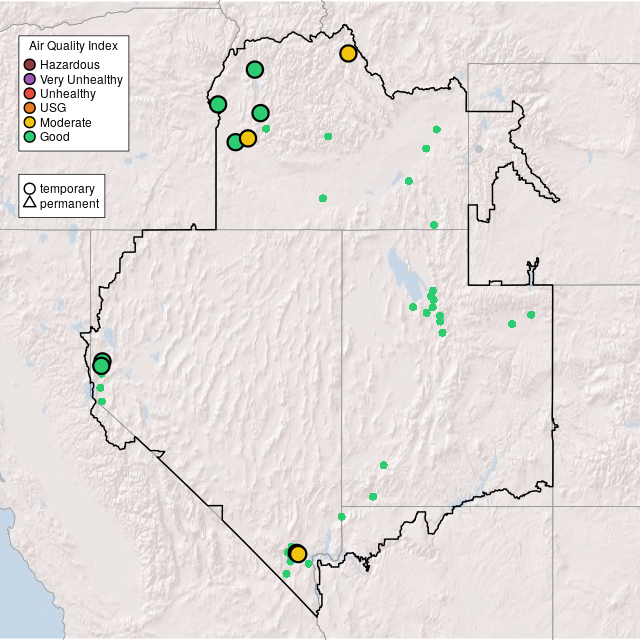Click the yellow Moderate marker on the northern border

(x=348, y=53)
